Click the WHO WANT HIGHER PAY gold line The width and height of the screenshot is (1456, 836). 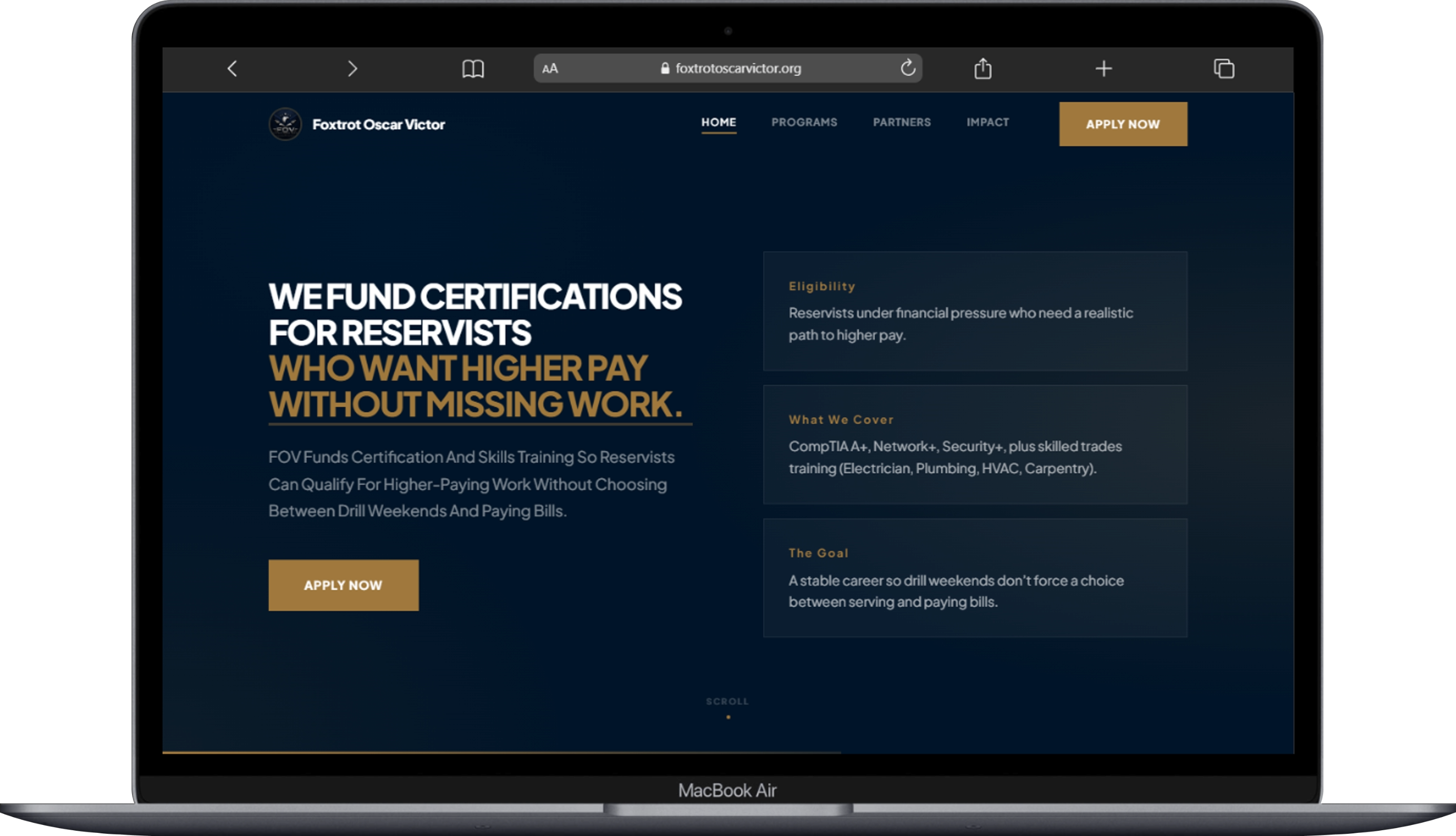coord(458,368)
